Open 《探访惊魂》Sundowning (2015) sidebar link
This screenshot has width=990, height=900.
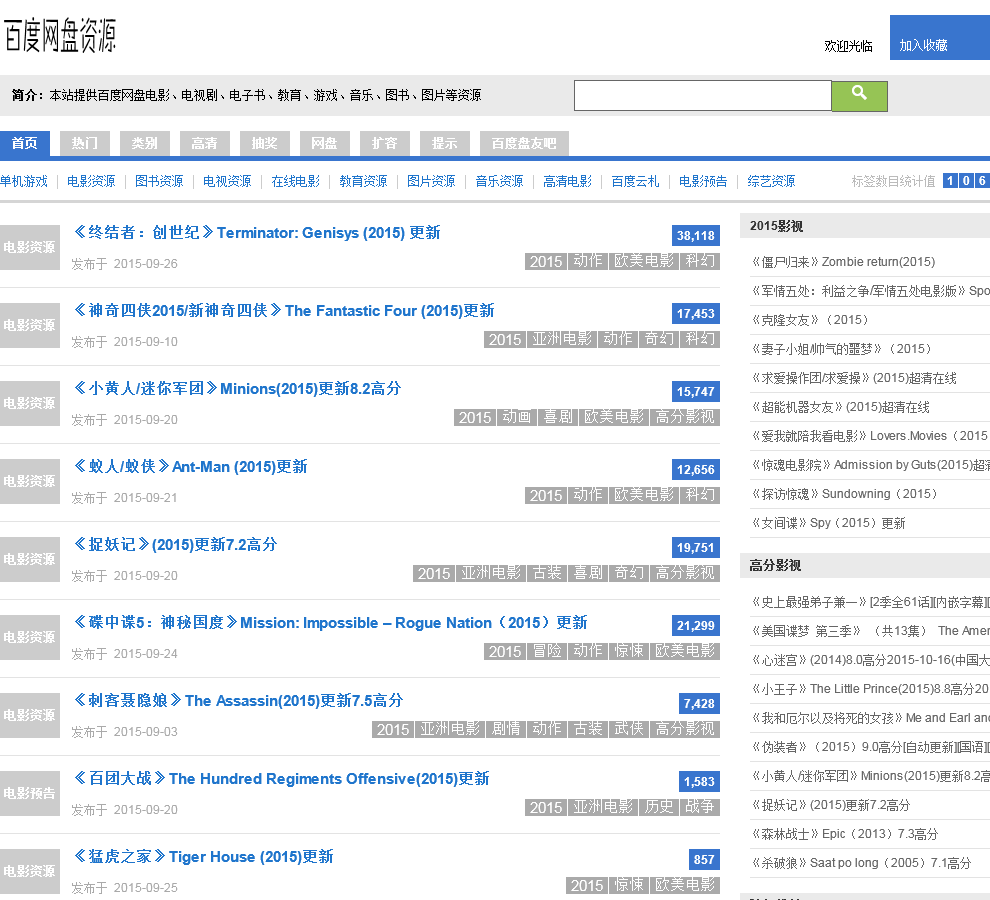tap(845, 494)
